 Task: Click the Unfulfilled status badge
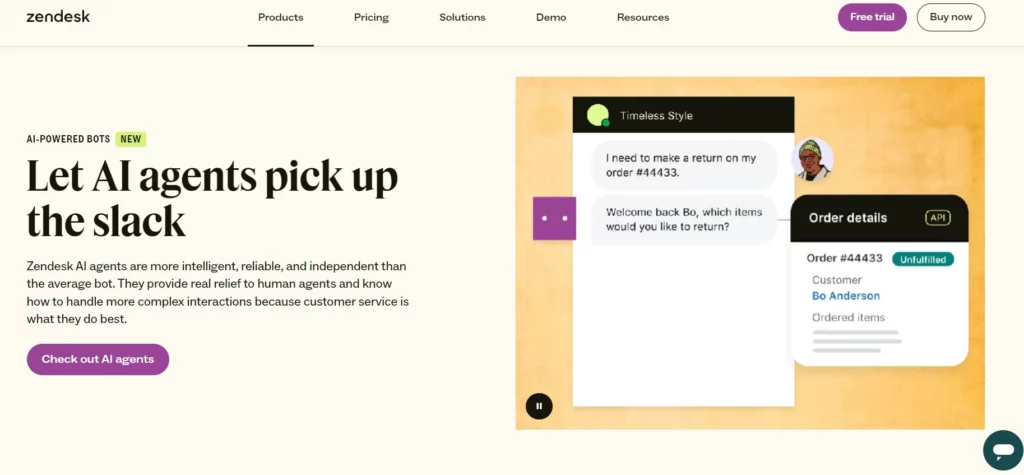coord(923,259)
